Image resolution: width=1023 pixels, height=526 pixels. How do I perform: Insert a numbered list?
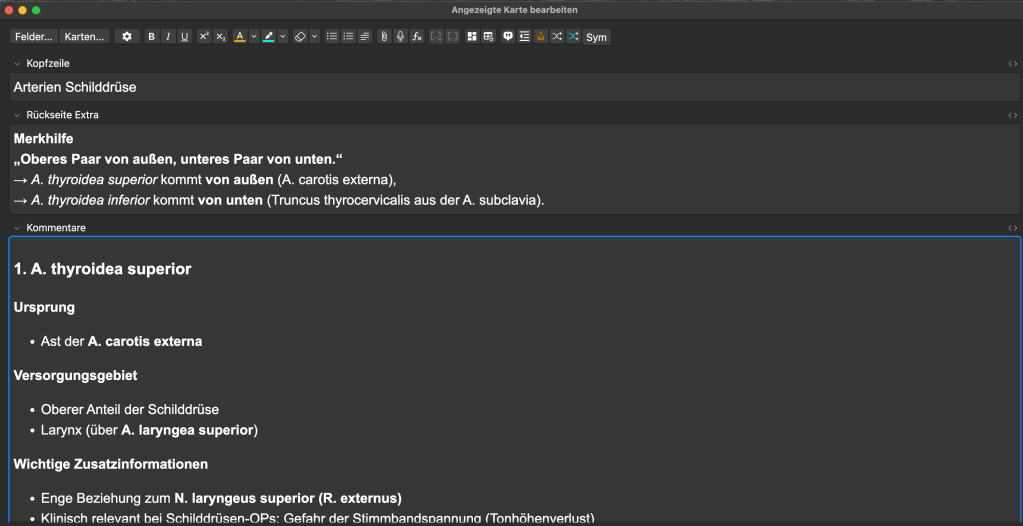point(348,37)
